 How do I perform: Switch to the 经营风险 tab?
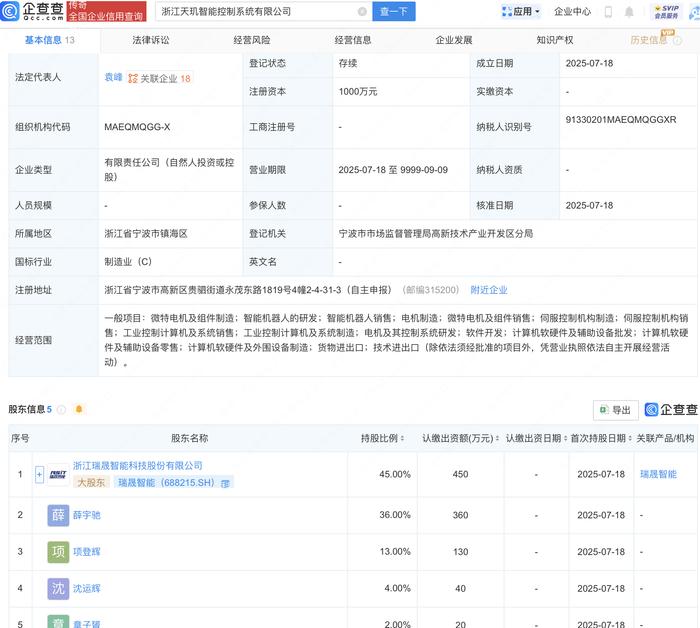tap(252, 40)
